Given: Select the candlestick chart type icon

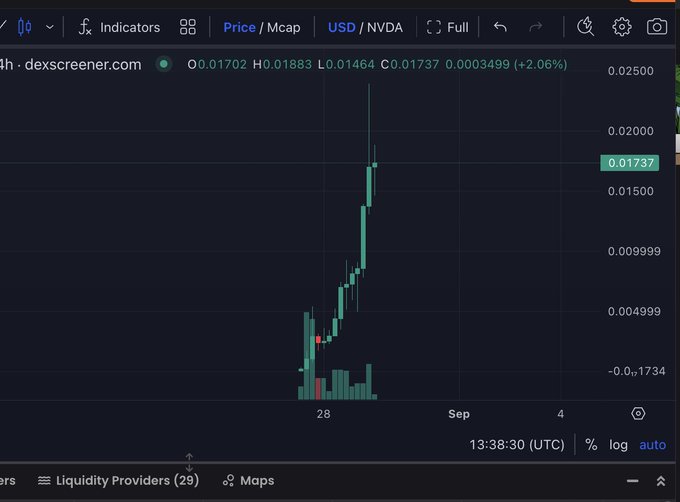Looking at the screenshot, I should point(24,27).
